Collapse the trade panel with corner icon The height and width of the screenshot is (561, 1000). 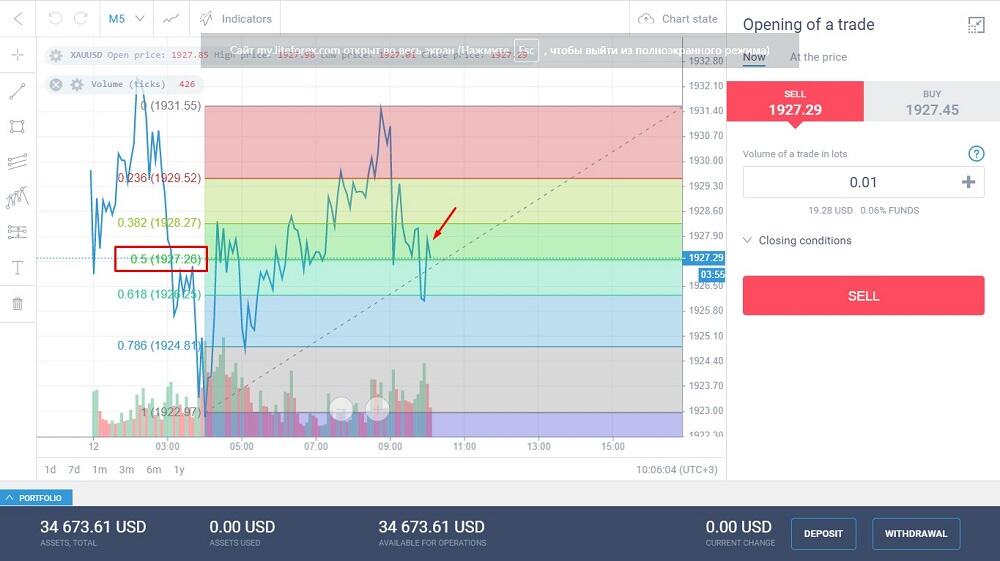click(x=976, y=25)
